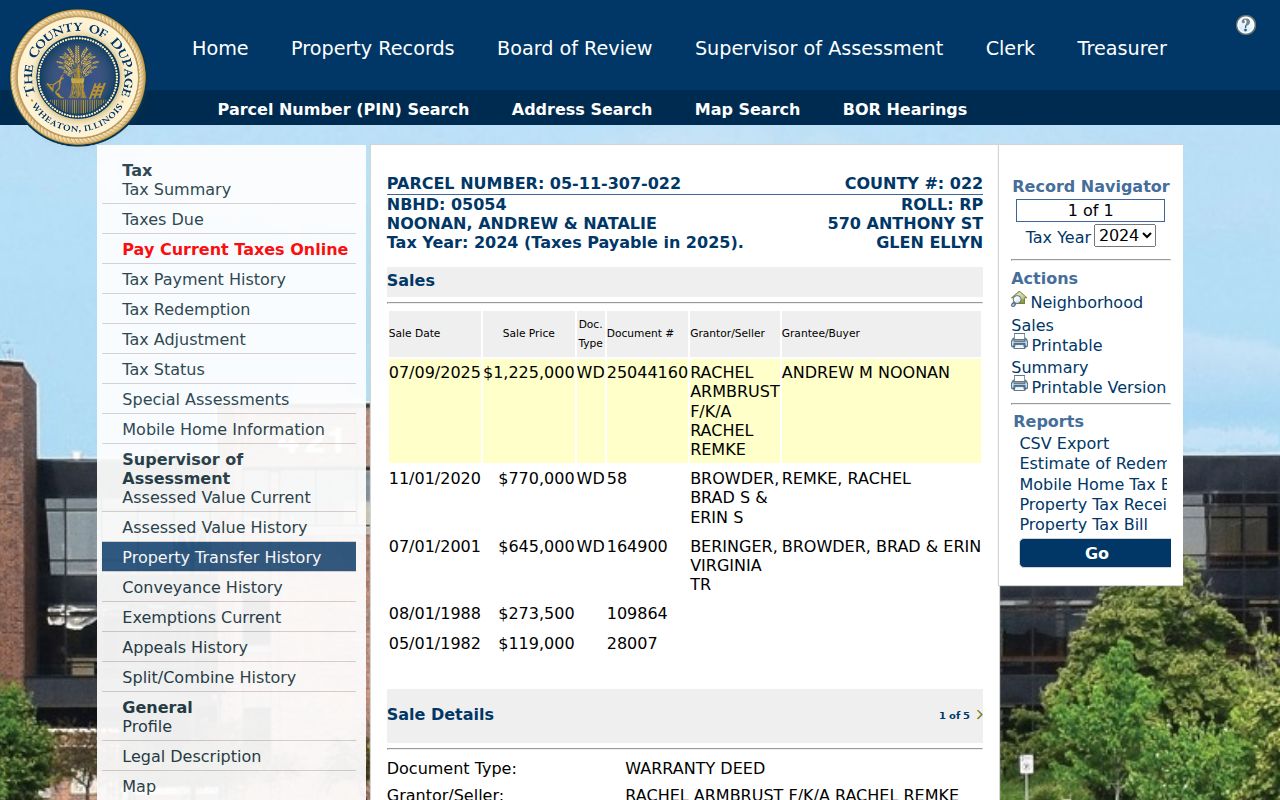Viewport: 1280px width, 800px height.
Task: Switch to Parcel Number (PIN) Search
Action: pos(343,109)
